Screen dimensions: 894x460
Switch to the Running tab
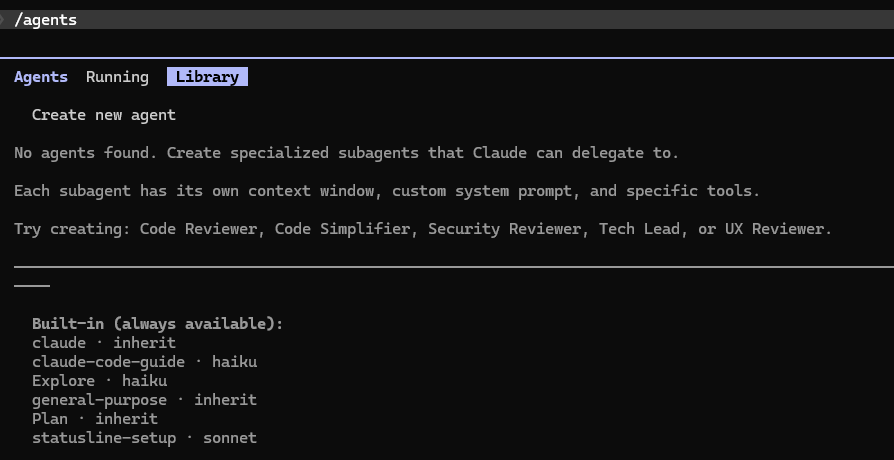[117, 77]
